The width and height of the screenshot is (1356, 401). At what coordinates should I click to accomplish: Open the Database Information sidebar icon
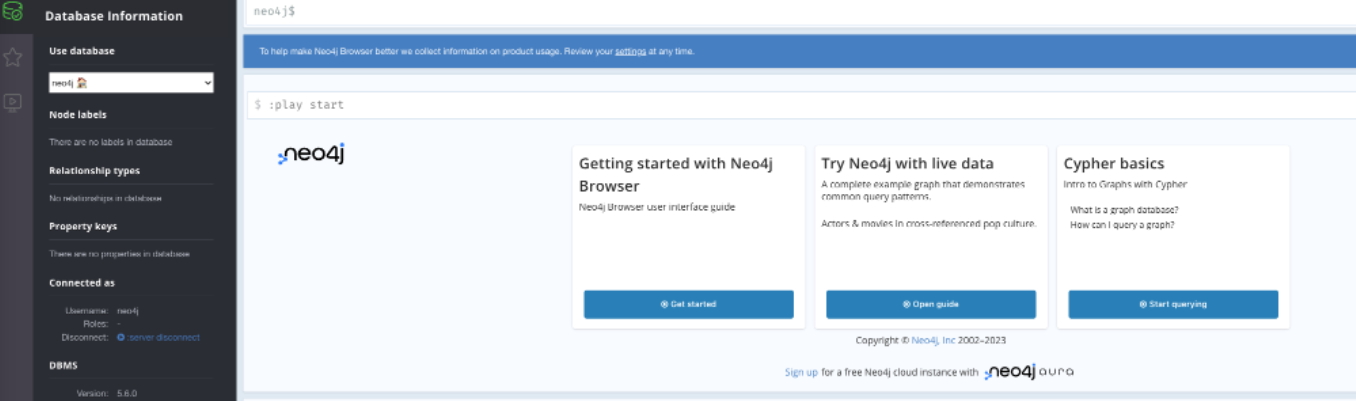click(13, 13)
